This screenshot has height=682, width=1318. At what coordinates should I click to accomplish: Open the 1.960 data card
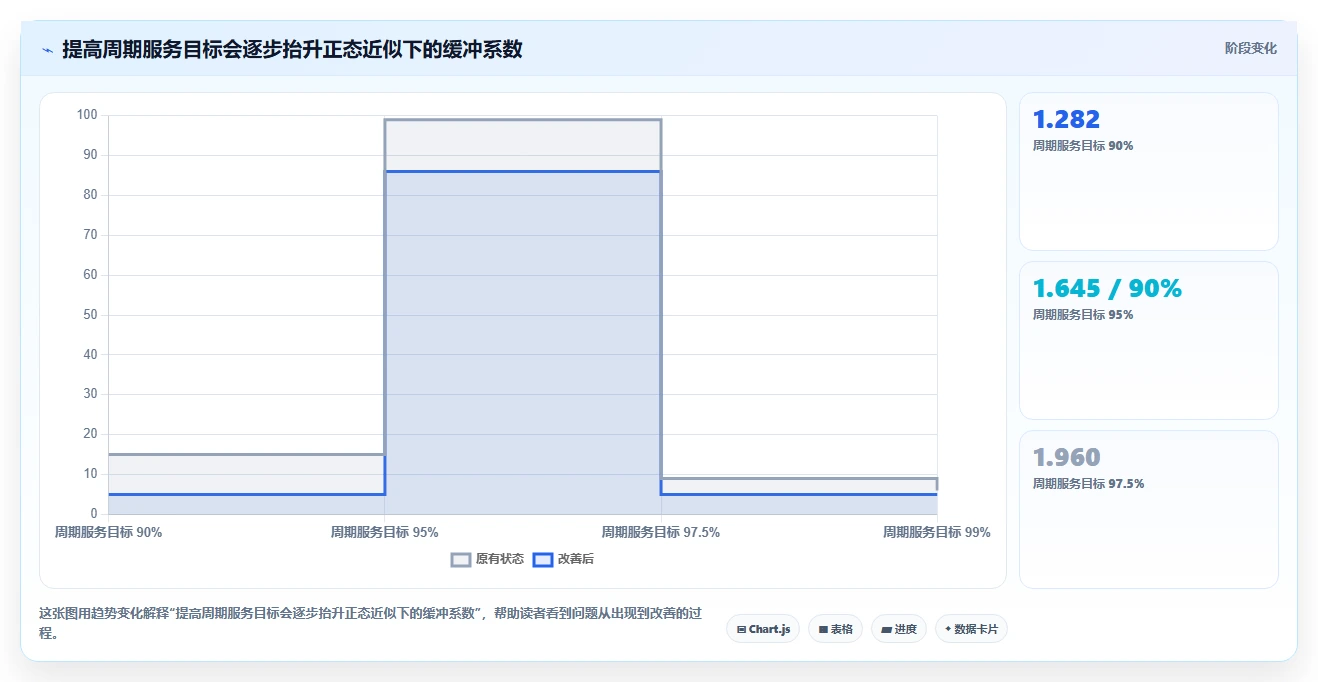tap(1148, 509)
